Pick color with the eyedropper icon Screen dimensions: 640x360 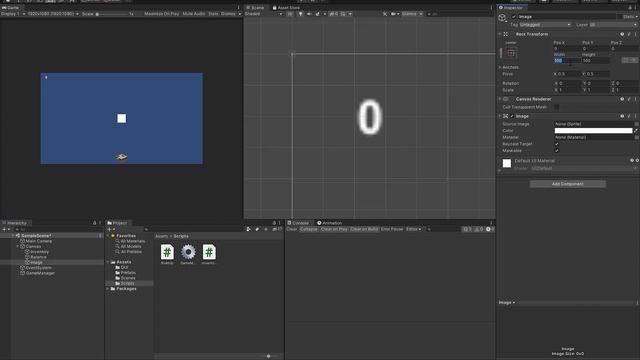636,131
